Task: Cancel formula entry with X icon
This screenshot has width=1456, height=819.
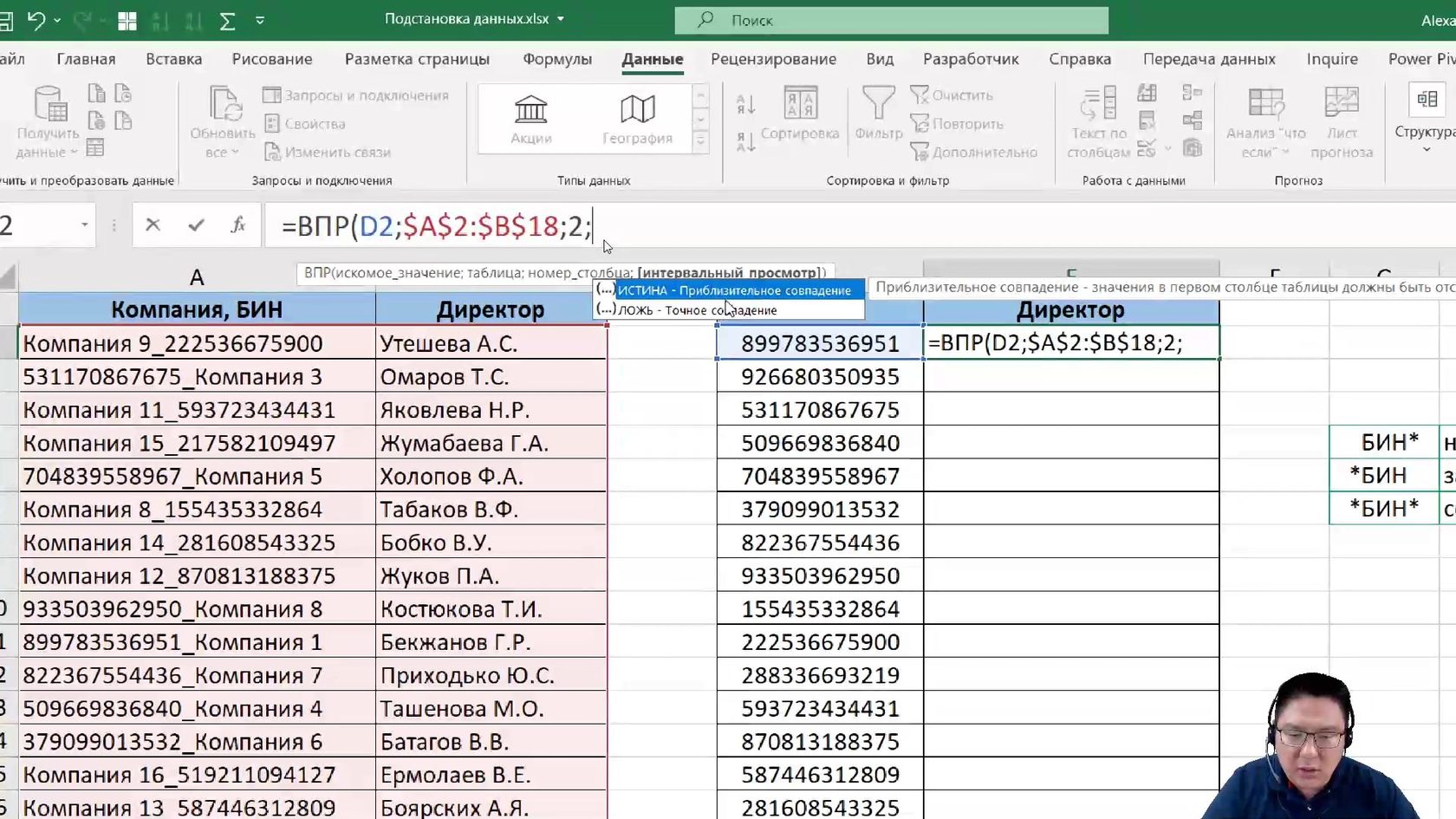Action: click(x=153, y=225)
